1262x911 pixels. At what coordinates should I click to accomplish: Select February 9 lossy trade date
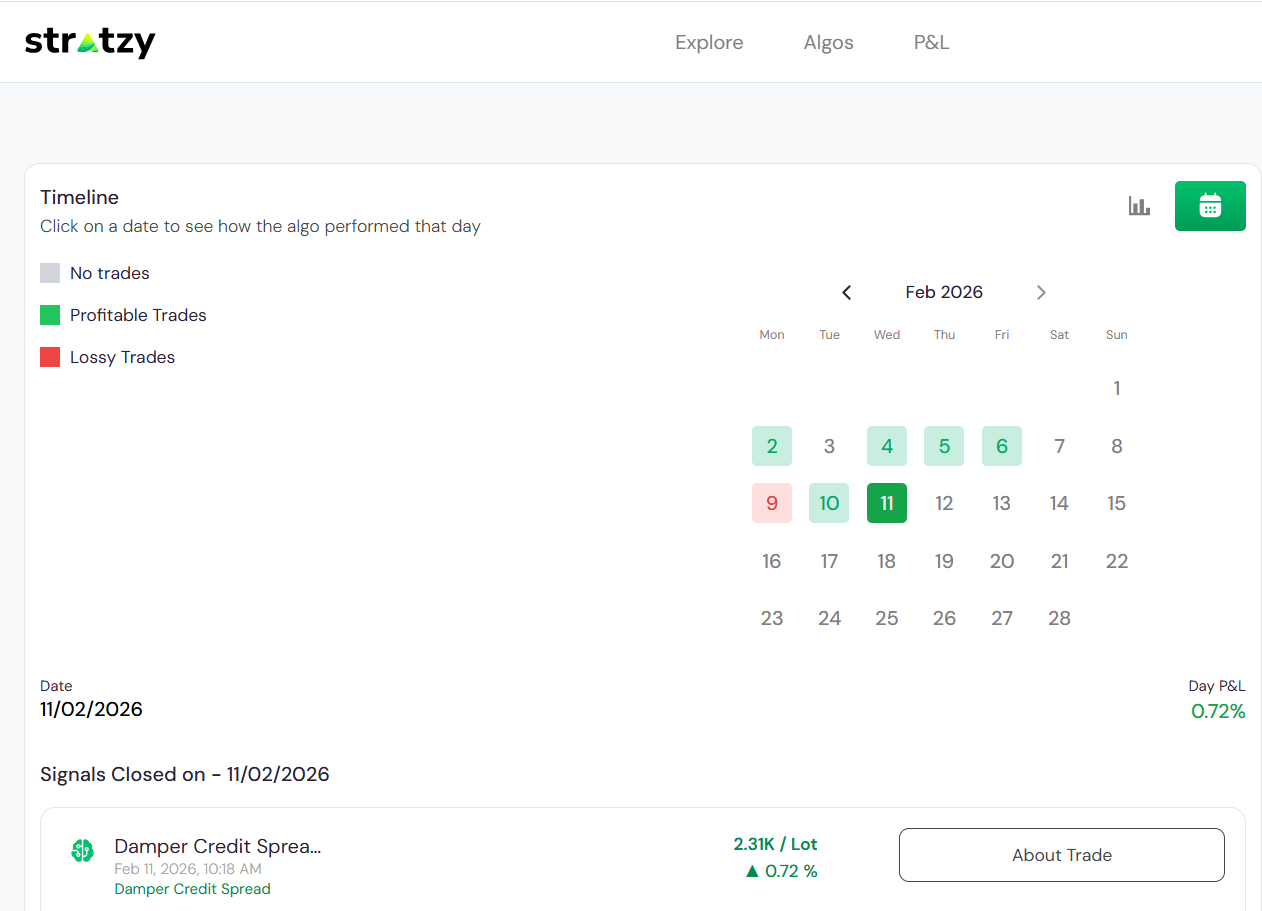click(x=771, y=503)
